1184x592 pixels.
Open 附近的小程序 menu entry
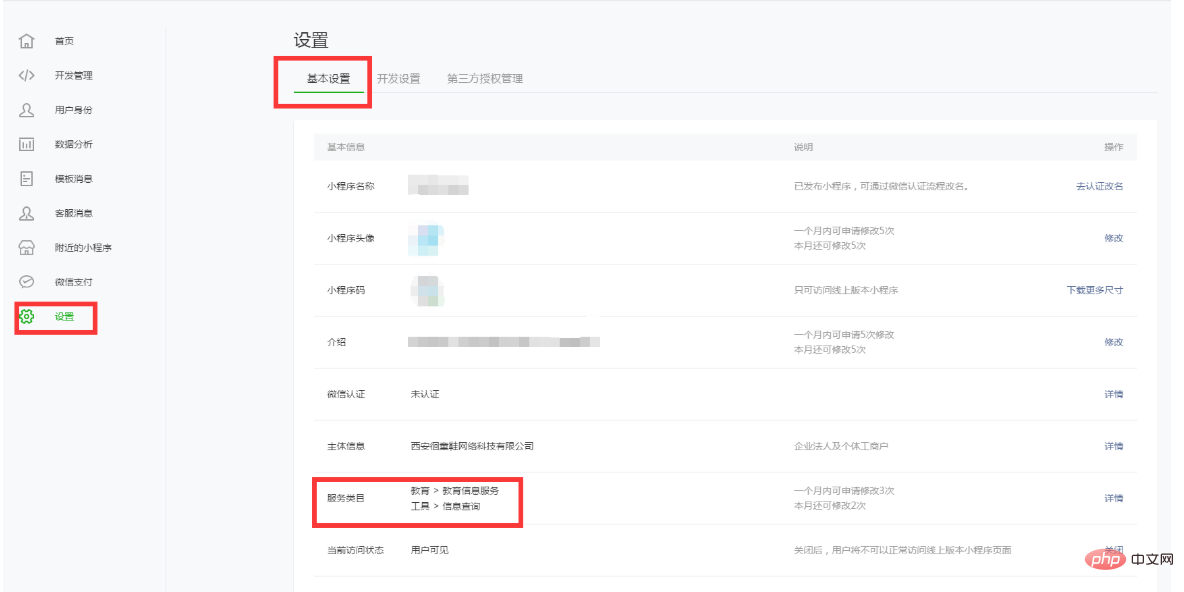click(83, 248)
